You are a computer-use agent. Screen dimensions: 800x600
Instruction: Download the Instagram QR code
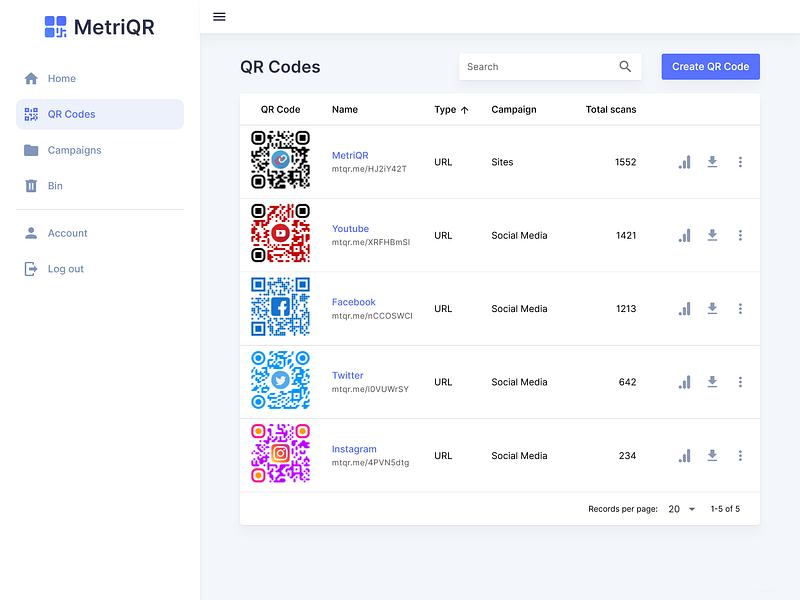pyautogui.click(x=712, y=455)
